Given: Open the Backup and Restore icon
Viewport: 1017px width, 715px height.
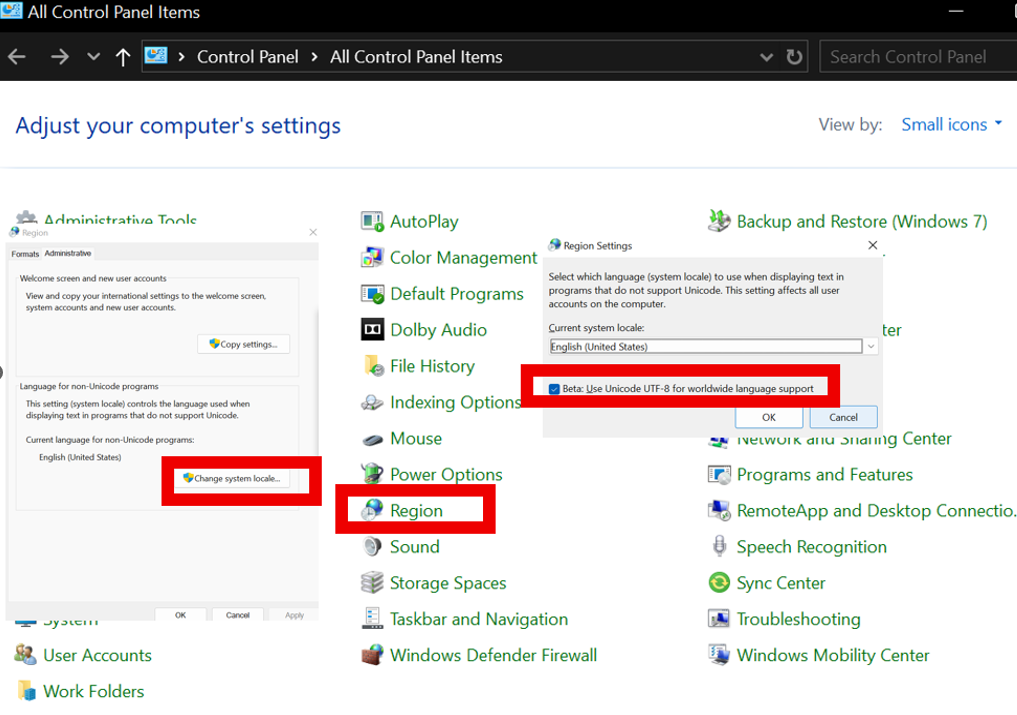Looking at the screenshot, I should pyautogui.click(x=719, y=221).
